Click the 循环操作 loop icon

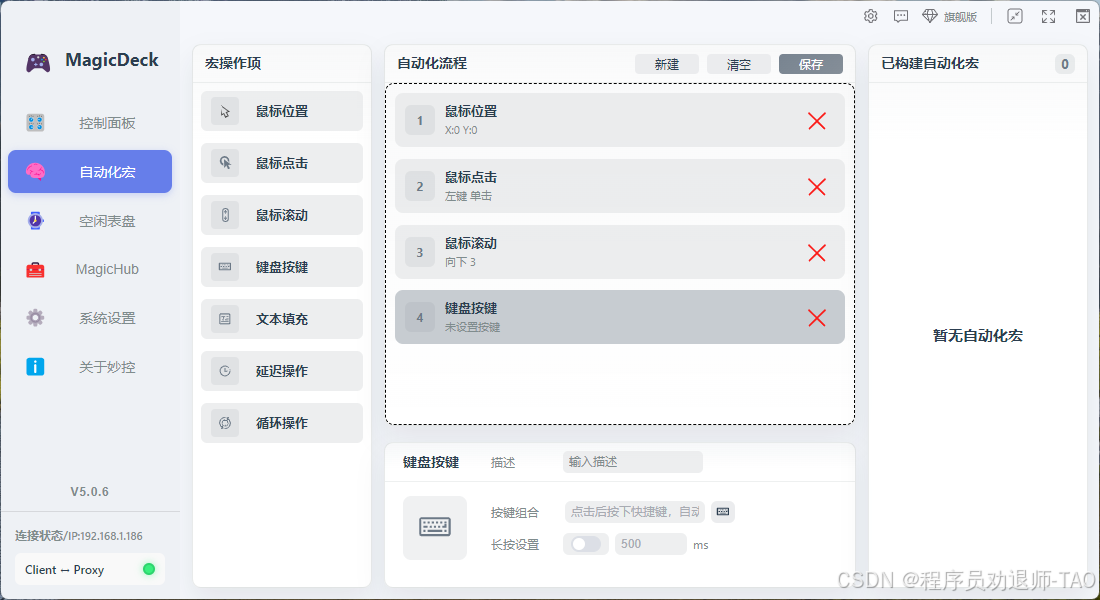[x=224, y=422]
